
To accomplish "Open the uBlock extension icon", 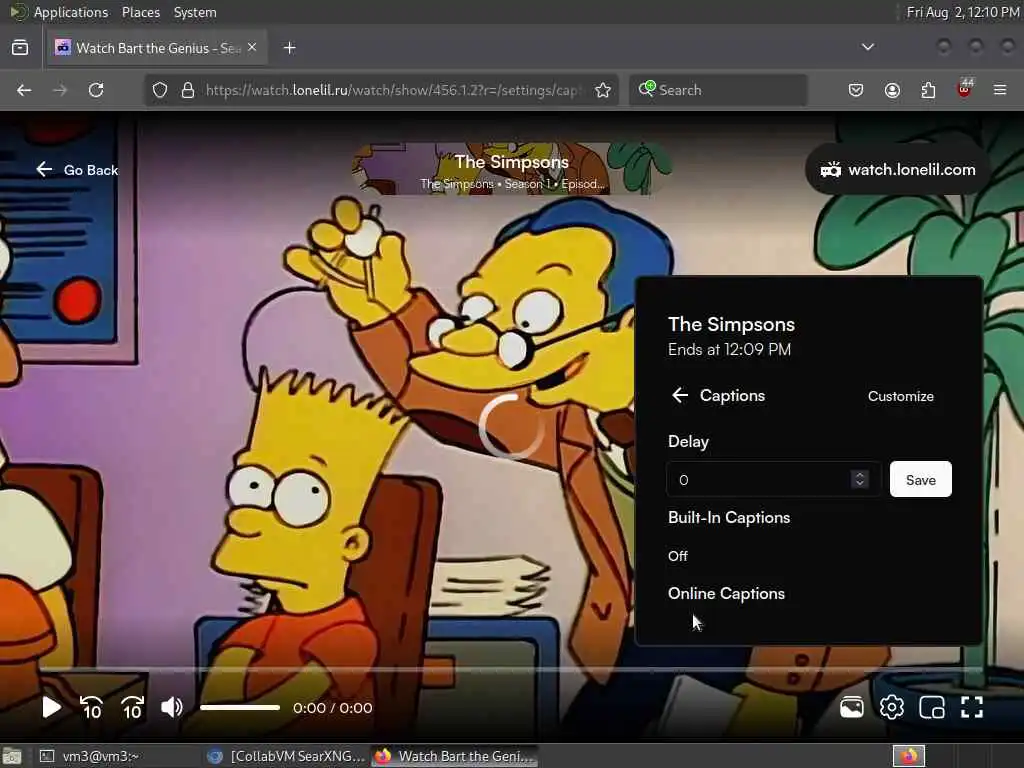I will point(964,89).
